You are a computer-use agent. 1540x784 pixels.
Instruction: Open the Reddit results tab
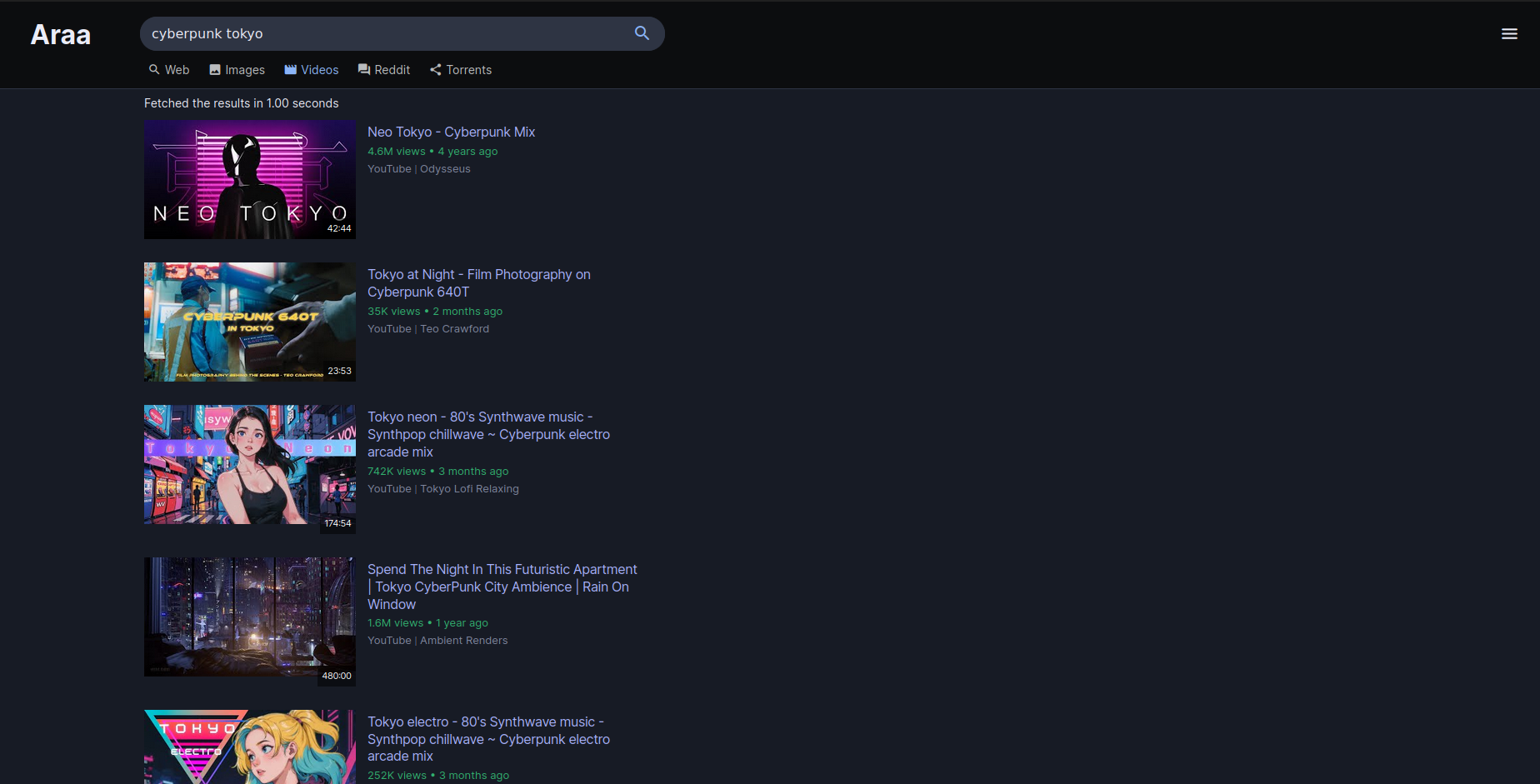click(384, 70)
